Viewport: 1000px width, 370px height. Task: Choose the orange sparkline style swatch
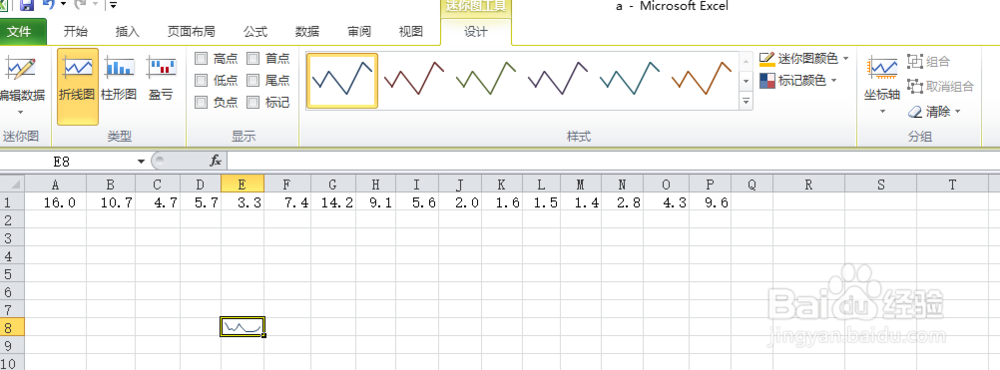(x=702, y=80)
